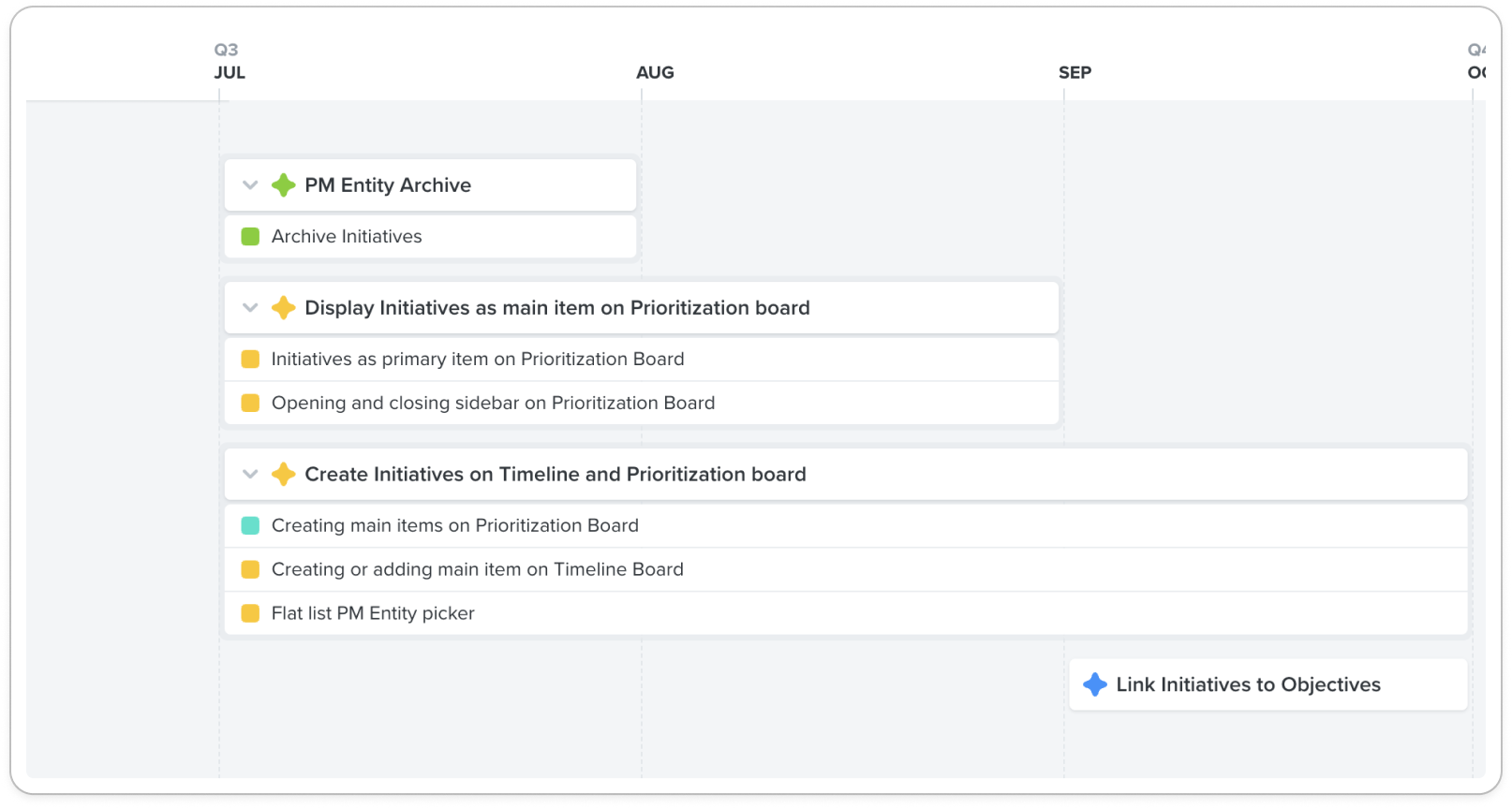This screenshot has height=809, width=1512.
Task: Click the yellow square beside Opening and closing sidebar
Action: pyautogui.click(x=250, y=404)
